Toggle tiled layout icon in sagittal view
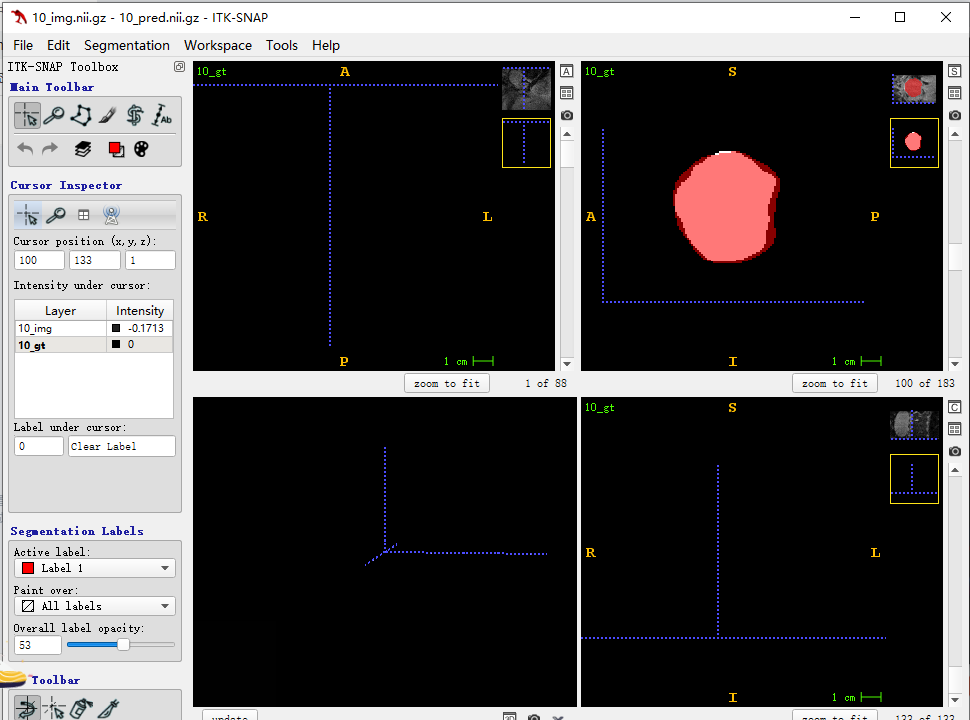The height and width of the screenshot is (720, 970). (x=955, y=93)
